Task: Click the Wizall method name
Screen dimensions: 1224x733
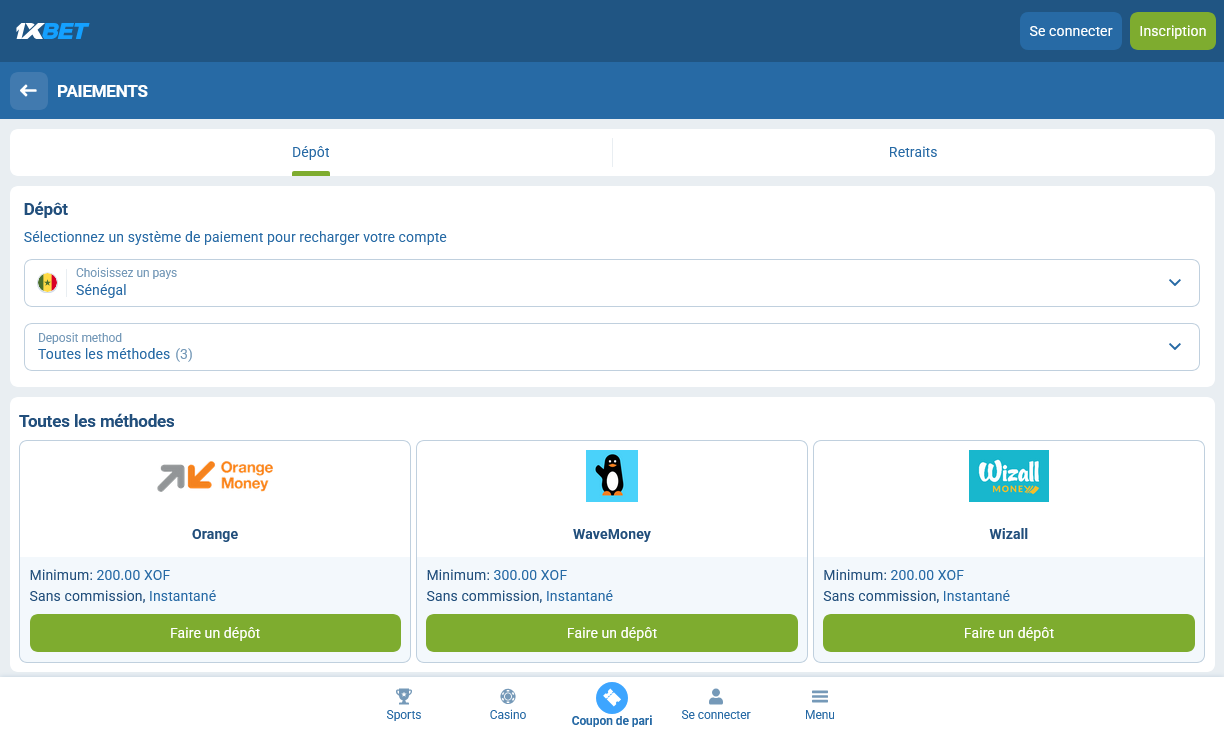Action: pyautogui.click(x=1009, y=534)
